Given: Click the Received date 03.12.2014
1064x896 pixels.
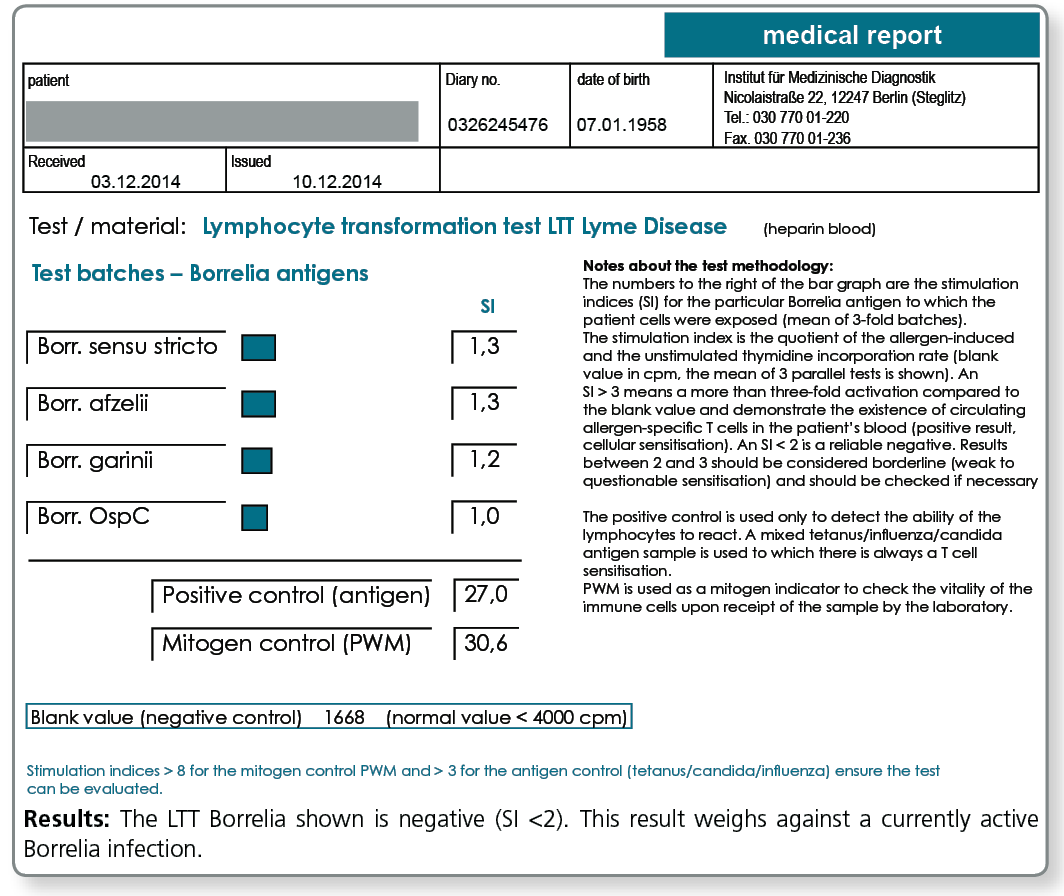Looking at the screenshot, I should pyautogui.click(x=136, y=182).
